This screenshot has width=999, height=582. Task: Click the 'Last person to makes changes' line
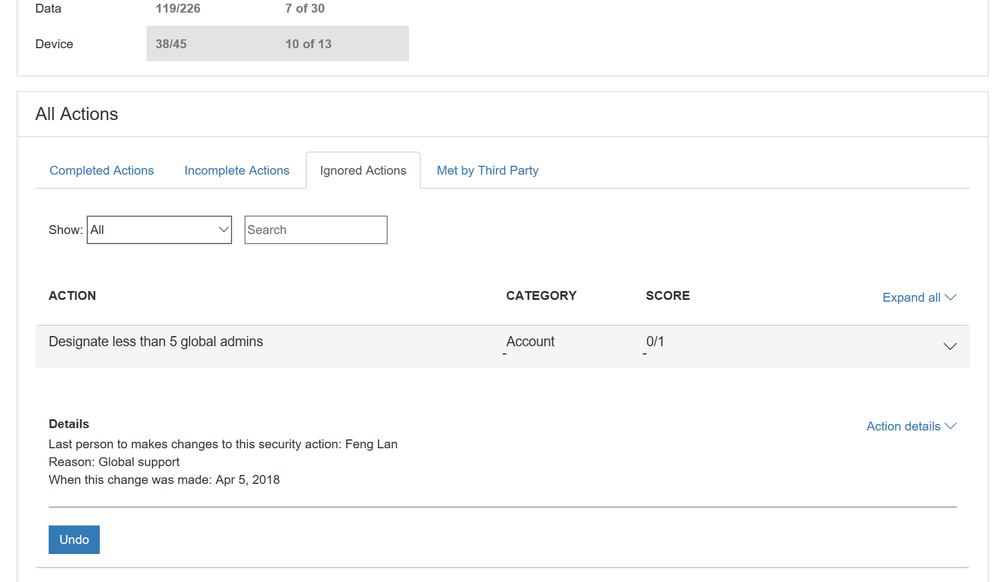tap(223, 444)
